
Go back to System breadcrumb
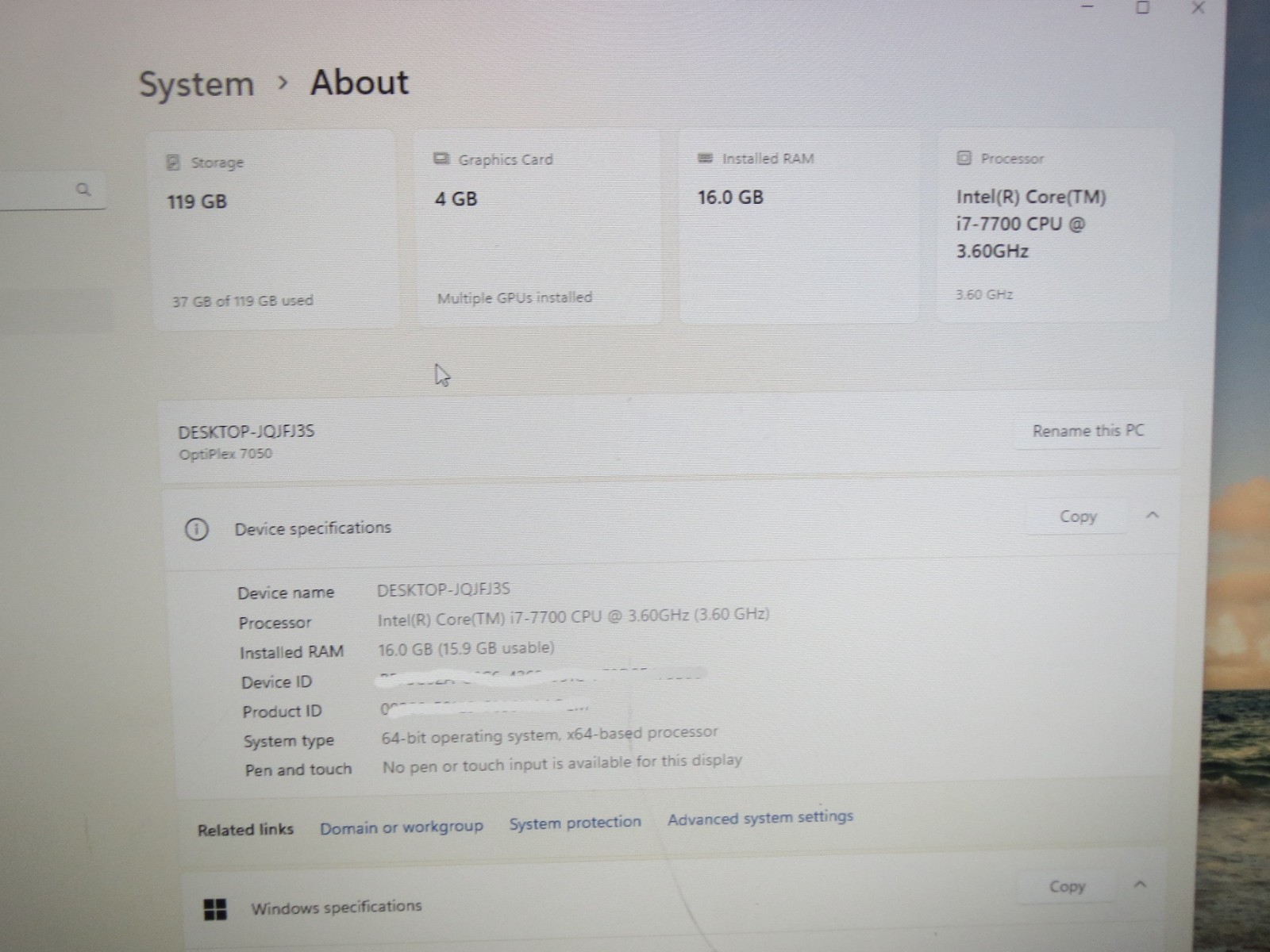pyautogui.click(x=197, y=84)
